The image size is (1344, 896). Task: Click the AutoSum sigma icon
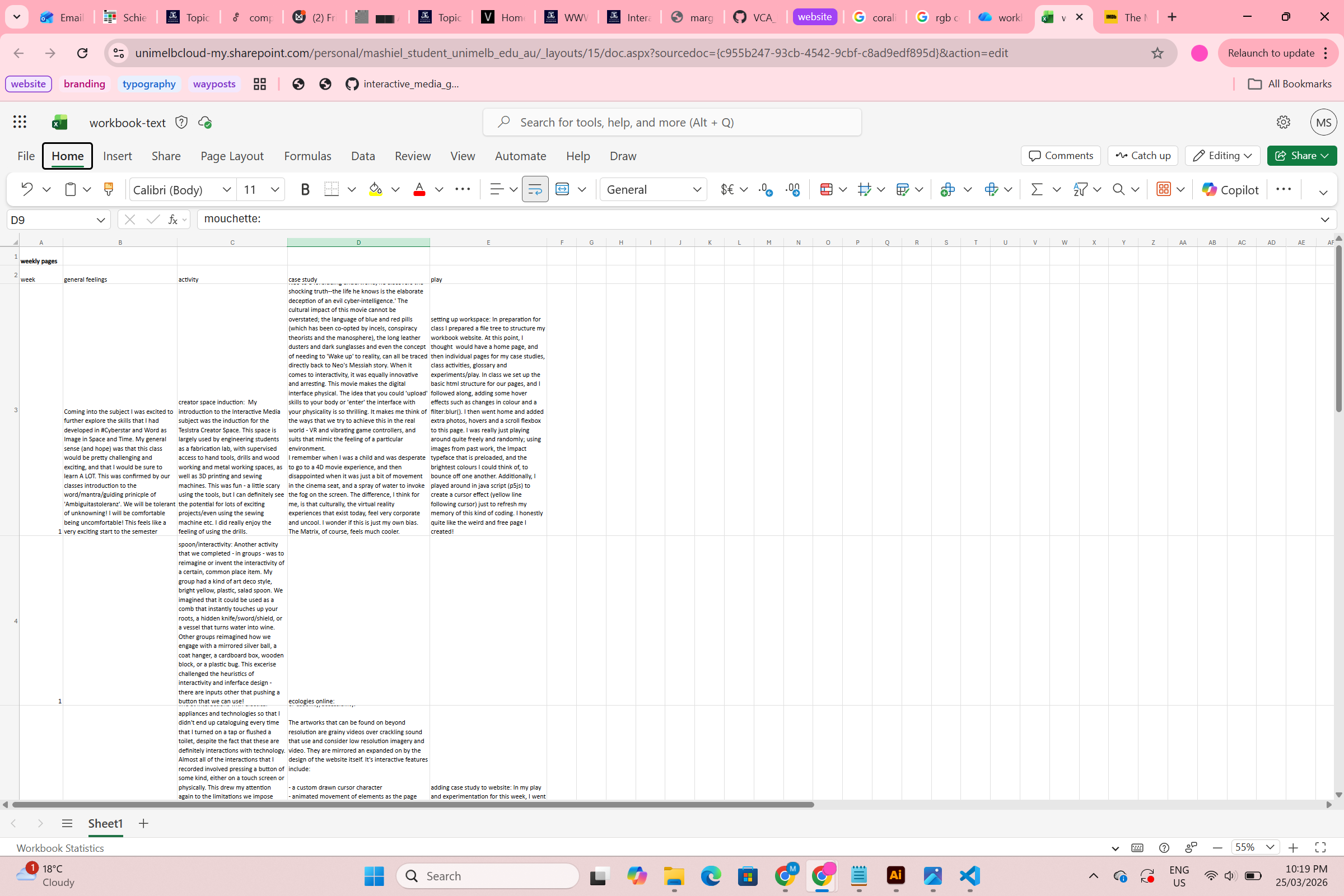(1037, 189)
